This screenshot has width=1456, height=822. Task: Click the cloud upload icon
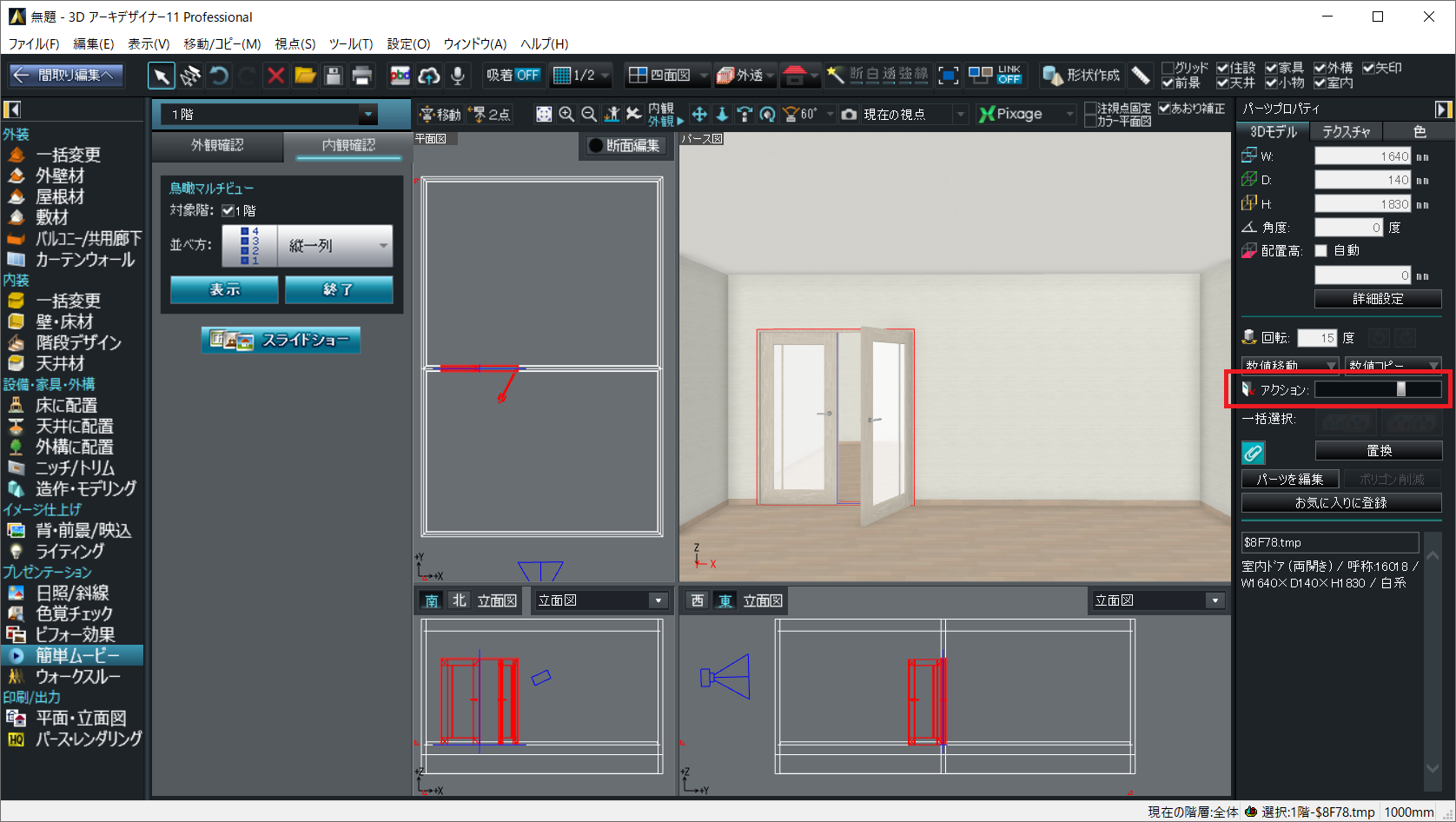429,76
